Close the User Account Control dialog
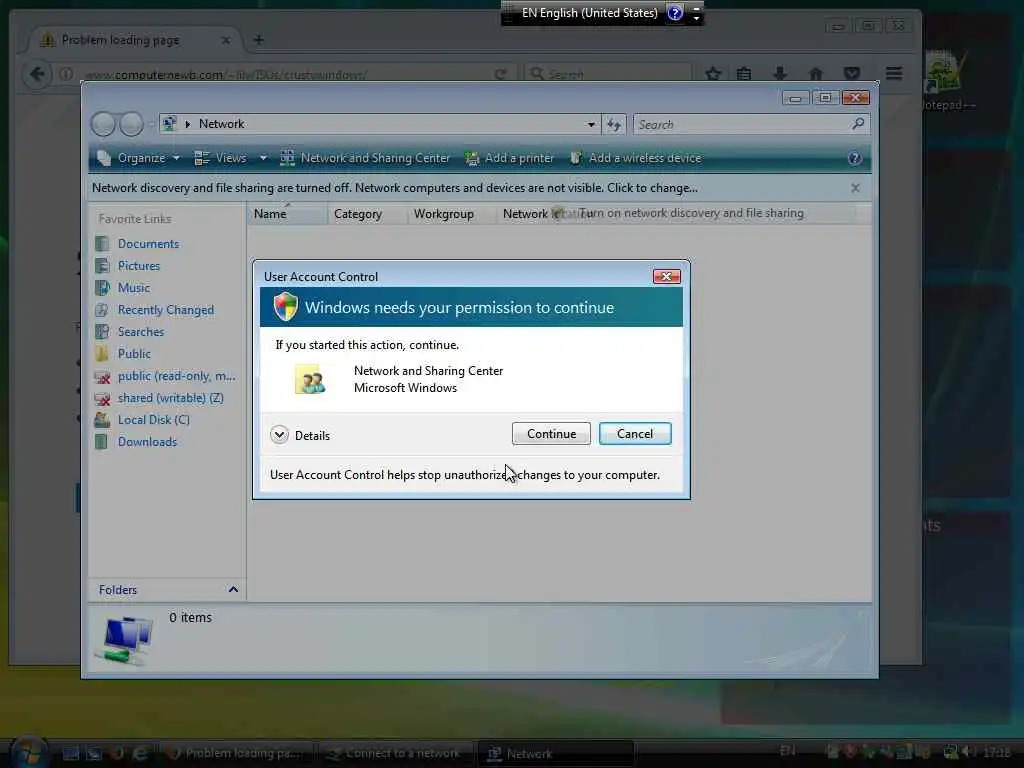Viewport: 1024px width, 768px height. tap(666, 276)
